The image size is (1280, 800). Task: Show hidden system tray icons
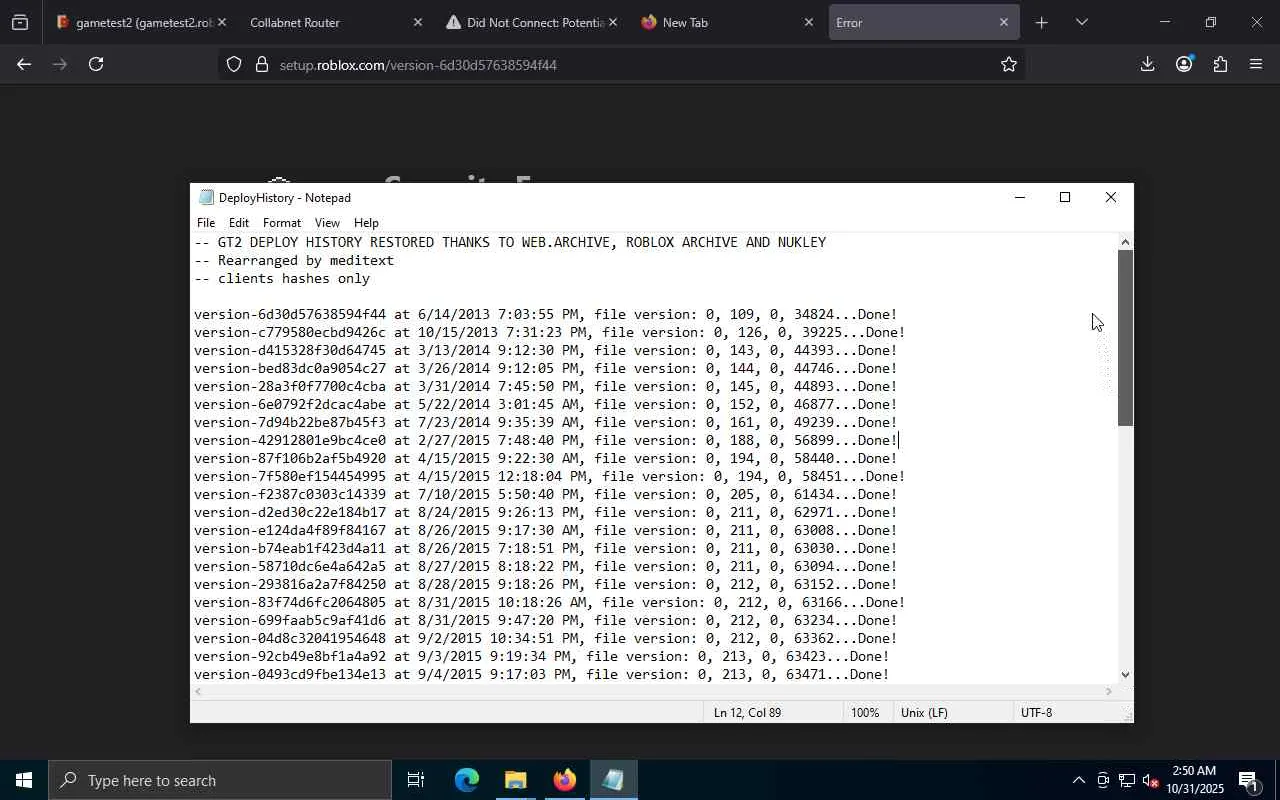pyautogui.click(x=1078, y=780)
